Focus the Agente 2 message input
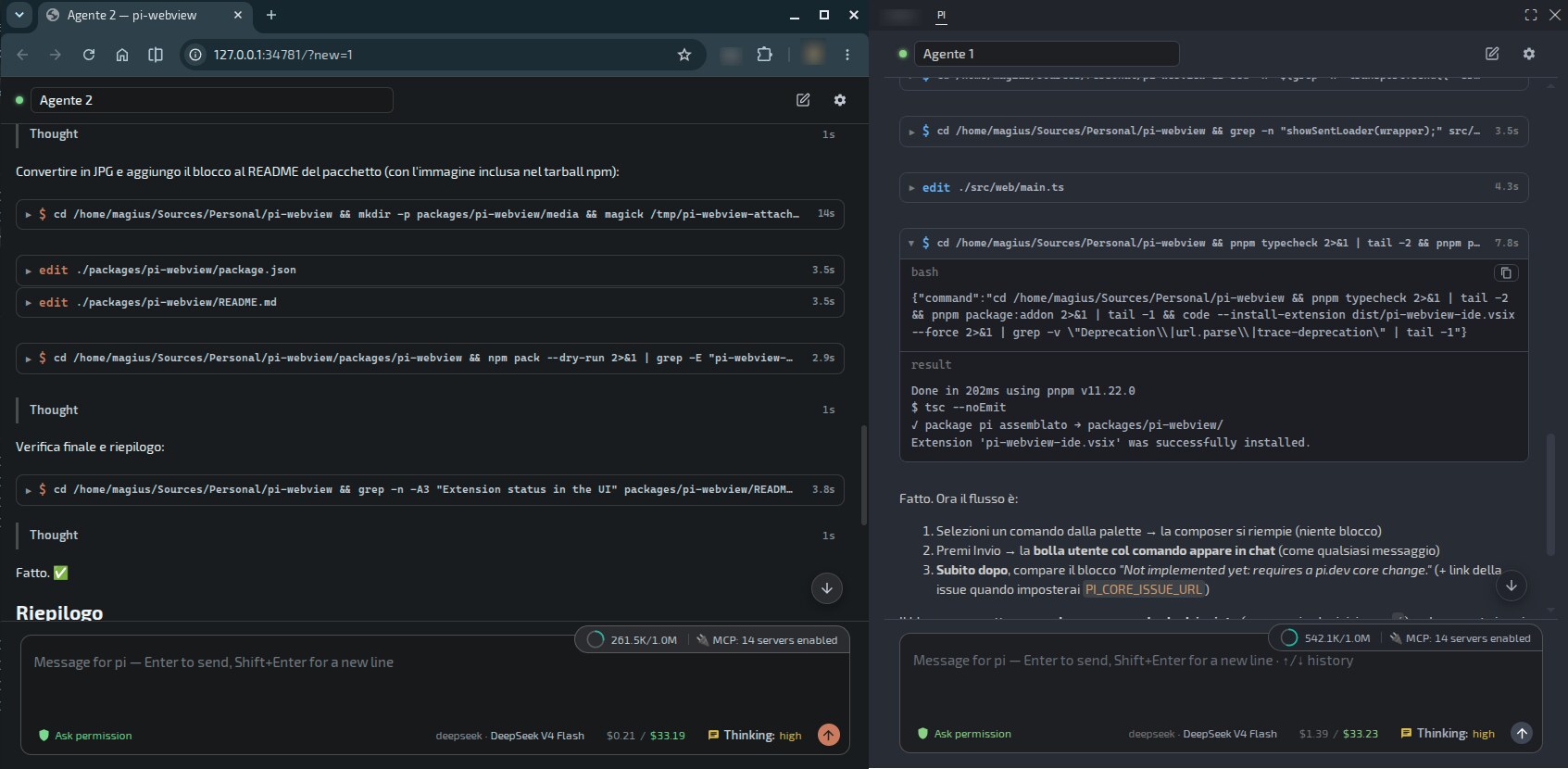The image size is (1568, 769). pyautogui.click(x=434, y=681)
